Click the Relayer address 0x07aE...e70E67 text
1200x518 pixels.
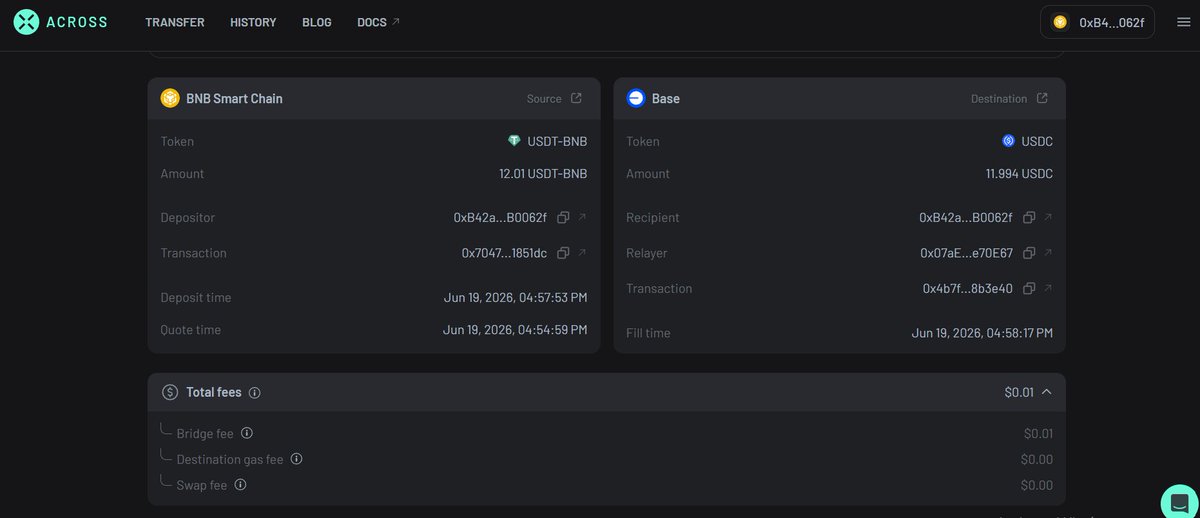click(x=966, y=253)
